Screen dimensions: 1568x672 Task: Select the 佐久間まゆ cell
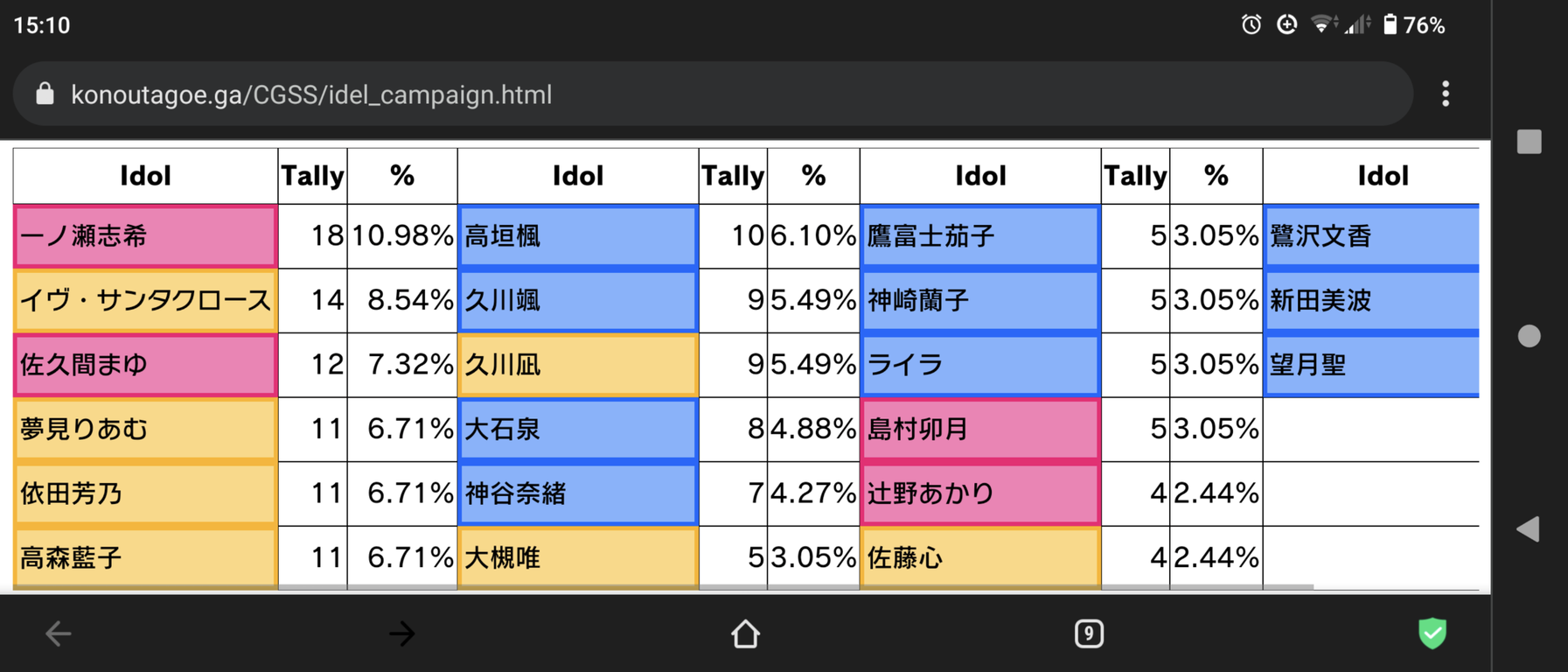tap(145, 365)
